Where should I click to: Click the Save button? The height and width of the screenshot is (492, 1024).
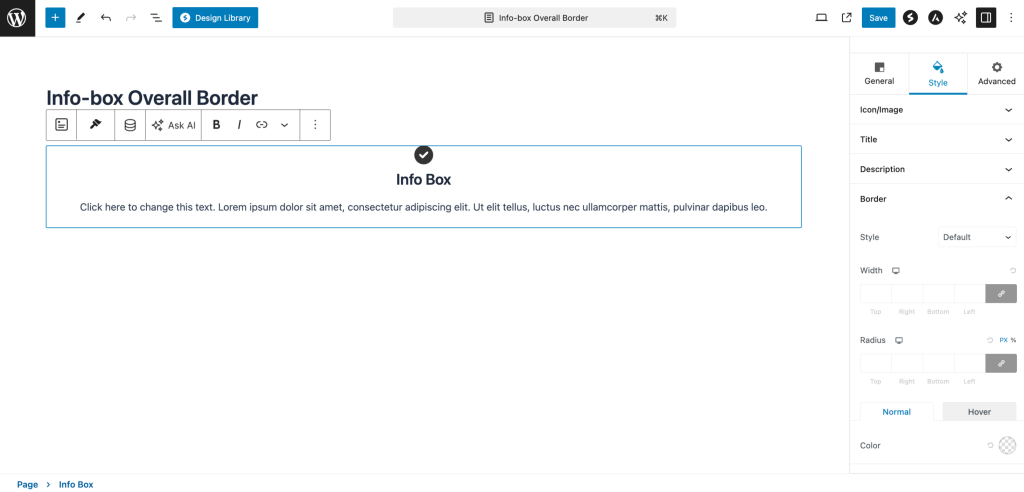[x=877, y=18]
